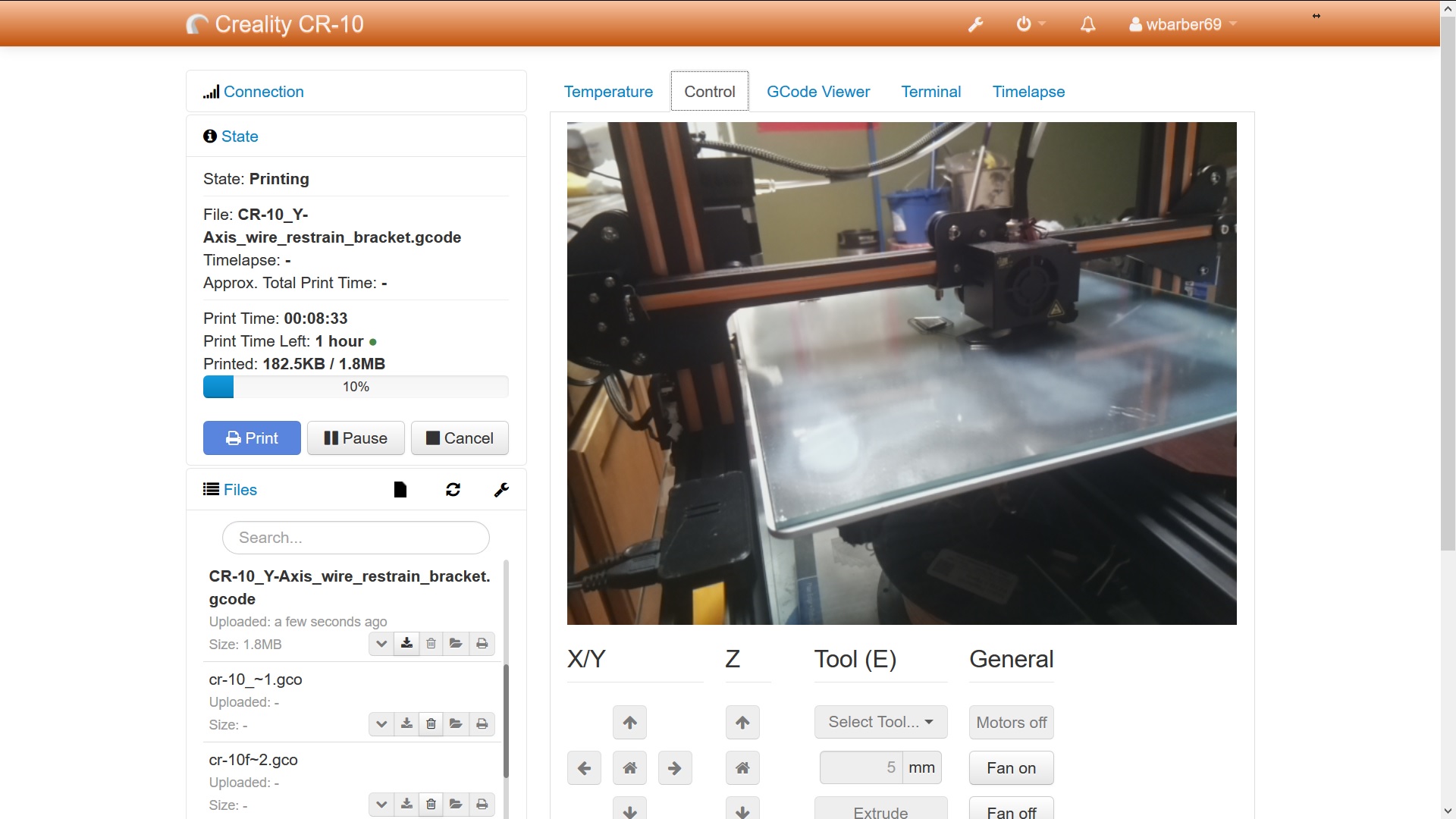Open file list settings wrench
The image size is (1456, 819).
click(x=501, y=490)
